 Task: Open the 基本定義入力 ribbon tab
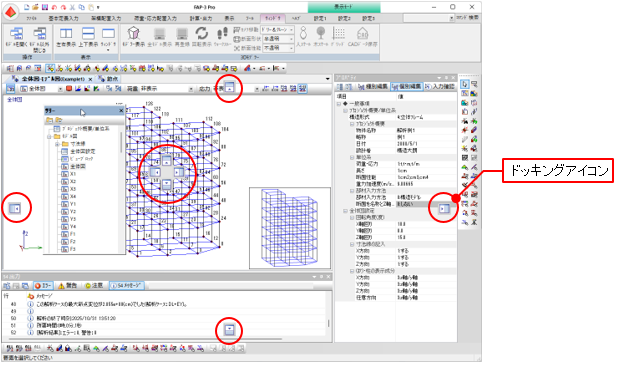(64, 18)
